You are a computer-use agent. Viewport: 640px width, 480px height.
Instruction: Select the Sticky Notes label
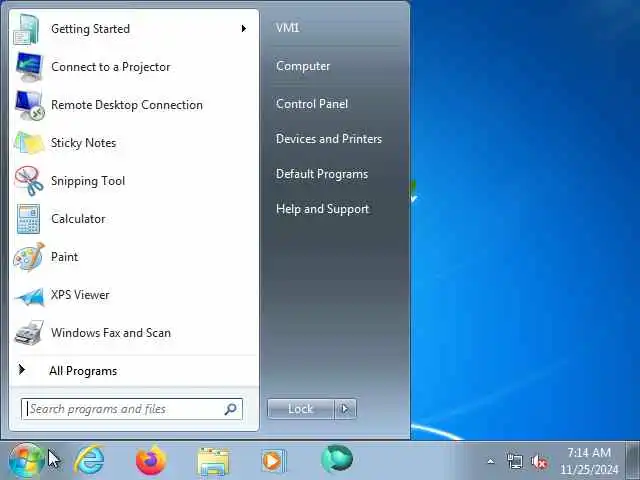[x=83, y=143]
